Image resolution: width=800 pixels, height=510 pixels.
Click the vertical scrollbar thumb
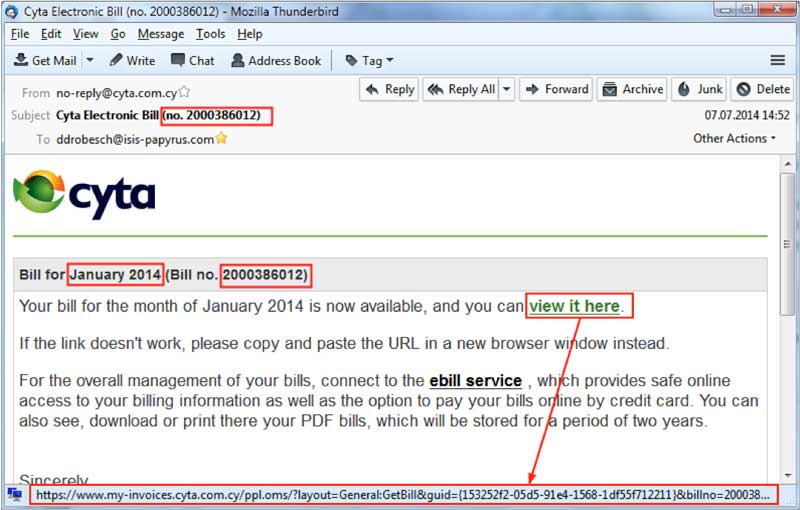click(788, 244)
